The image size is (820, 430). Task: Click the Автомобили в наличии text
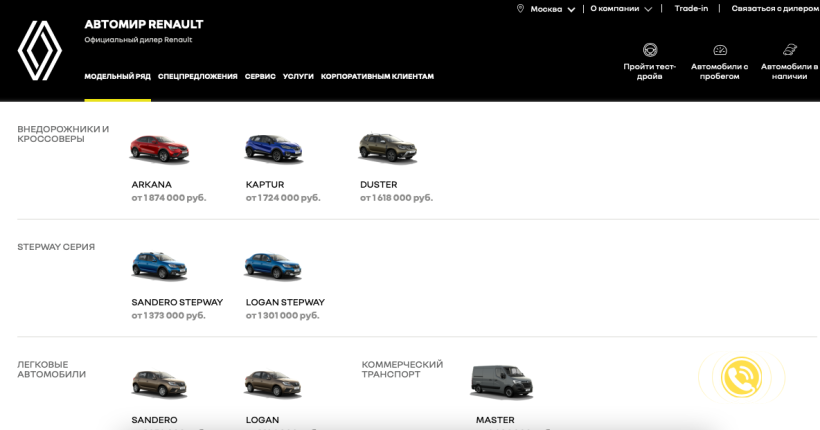pyautogui.click(x=789, y=71)
